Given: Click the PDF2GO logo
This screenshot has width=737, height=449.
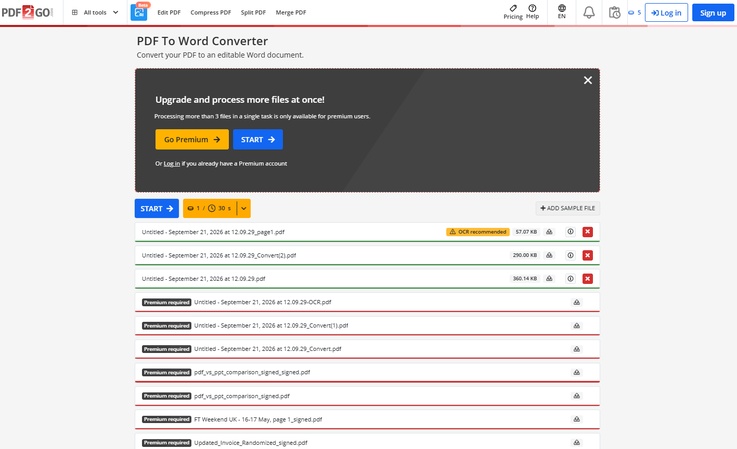Looking at the screenshot, I should click(27, 12).
